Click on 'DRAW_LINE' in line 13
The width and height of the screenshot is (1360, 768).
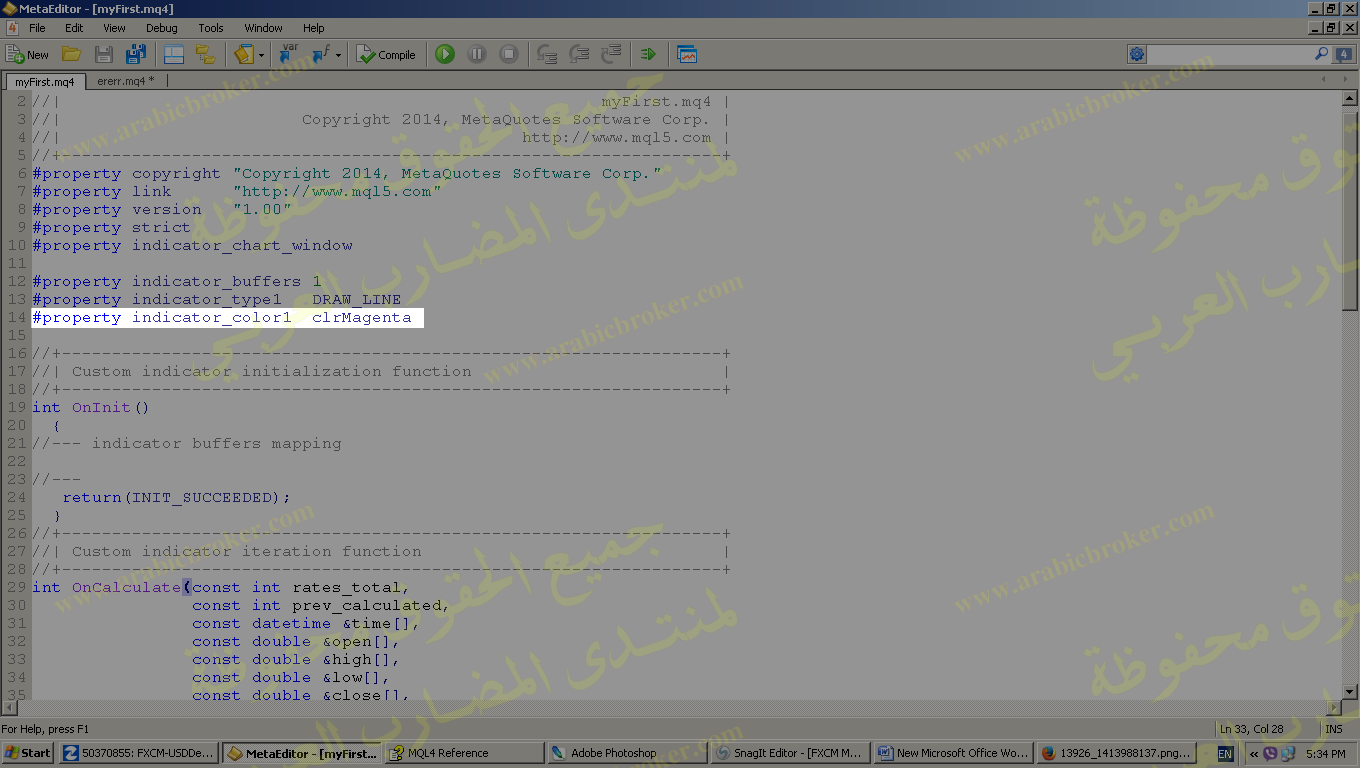point(357,300)
